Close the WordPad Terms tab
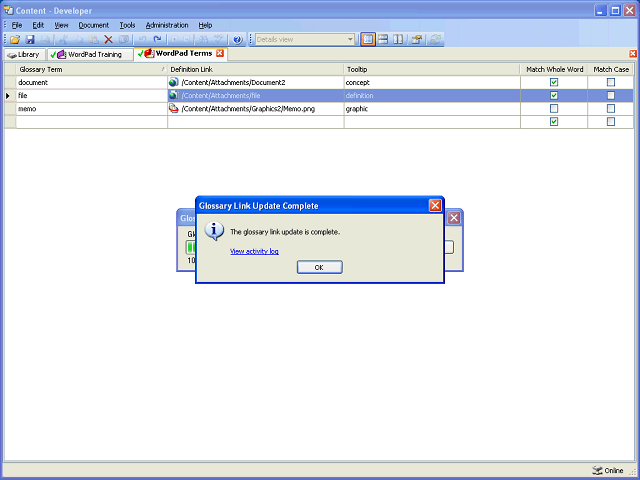Screen dimensions: 640x480 pos(220,53)
